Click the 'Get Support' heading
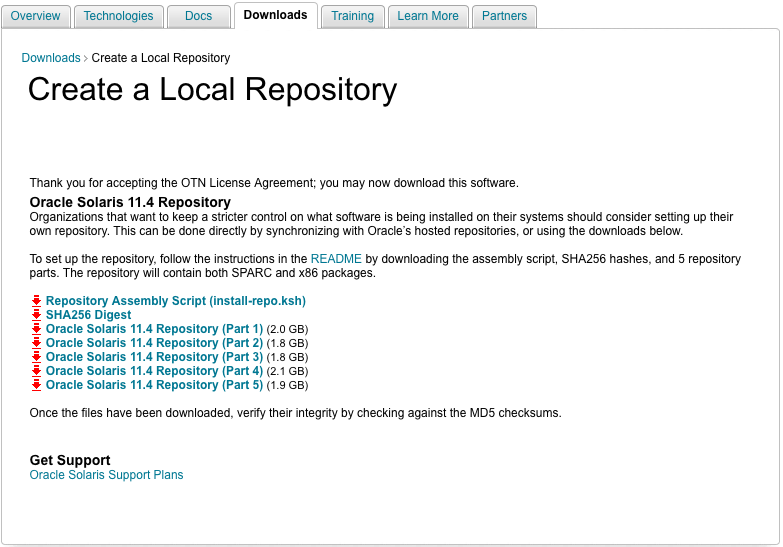 click(x=70, y=460)
